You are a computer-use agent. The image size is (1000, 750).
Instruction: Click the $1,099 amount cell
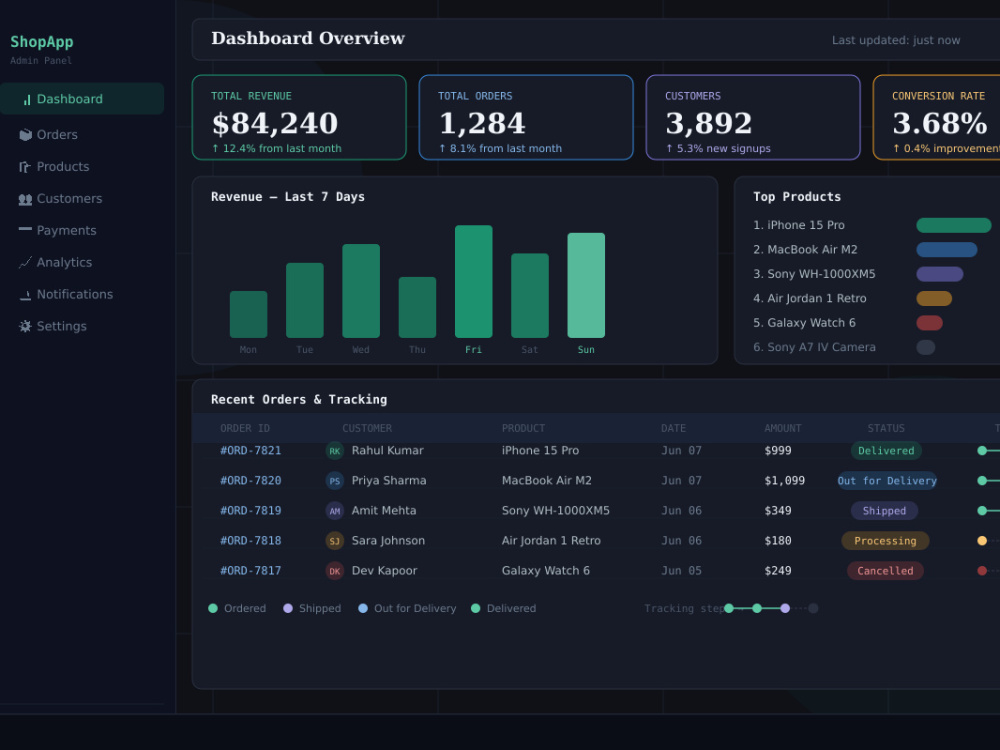pyautogui.click(x=784, y=481)
